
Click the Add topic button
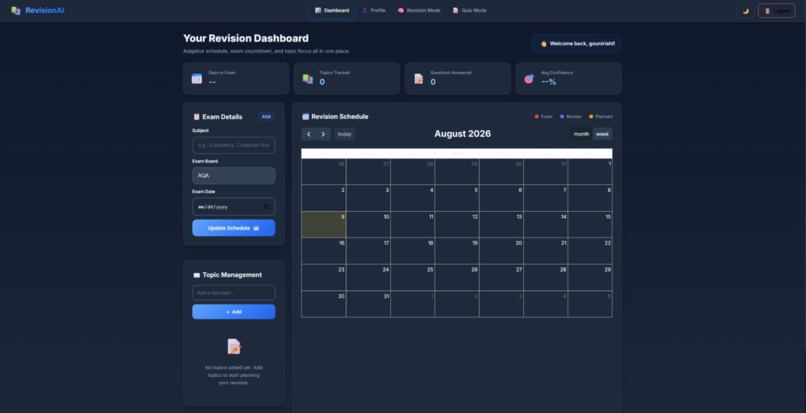pyautogui.click(x=234, y=312)
